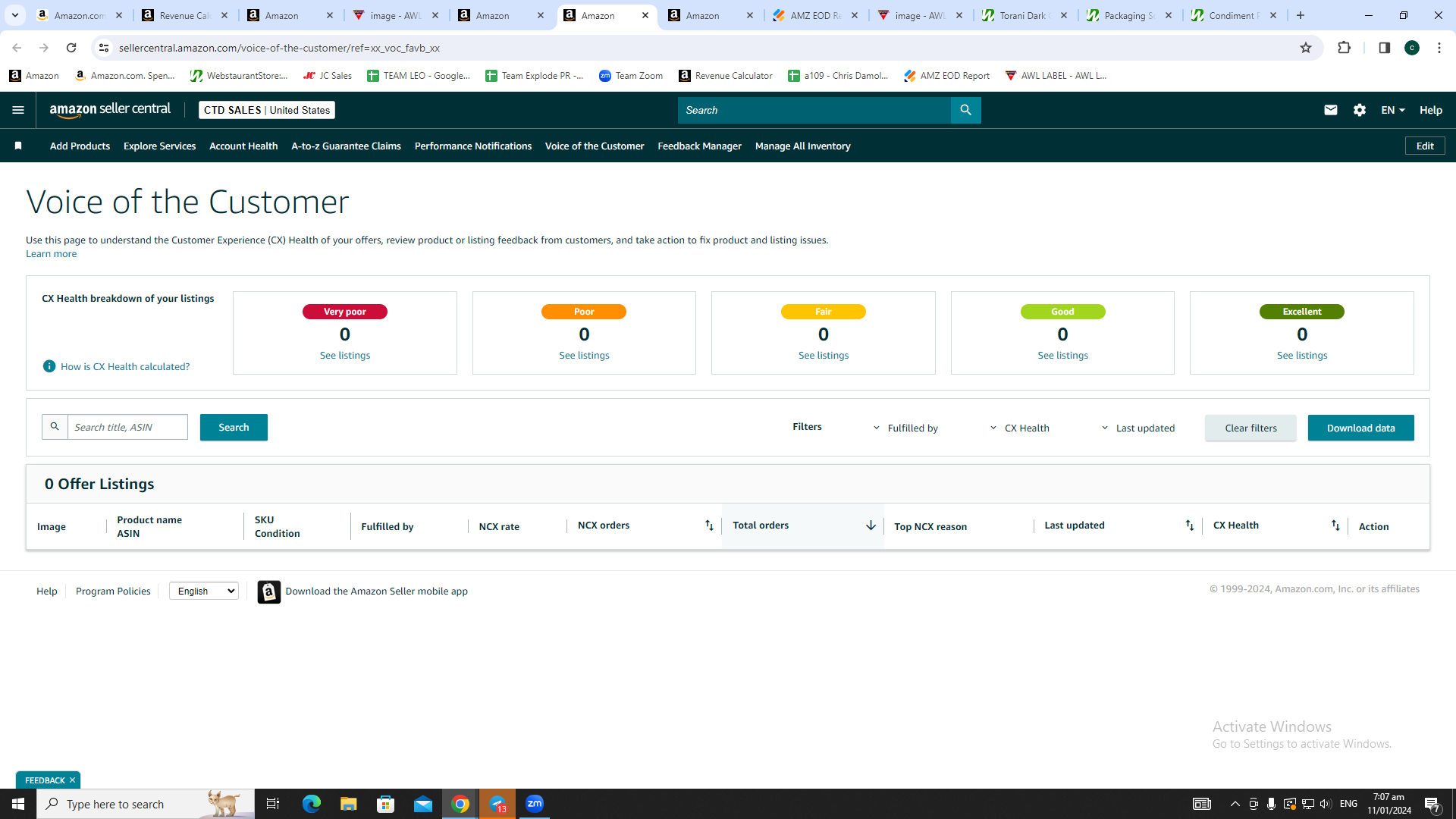This screenshot has height=819, width=1456.
Task: Open Microsoft Edge from the taskbar
Action: pos(311,804)
